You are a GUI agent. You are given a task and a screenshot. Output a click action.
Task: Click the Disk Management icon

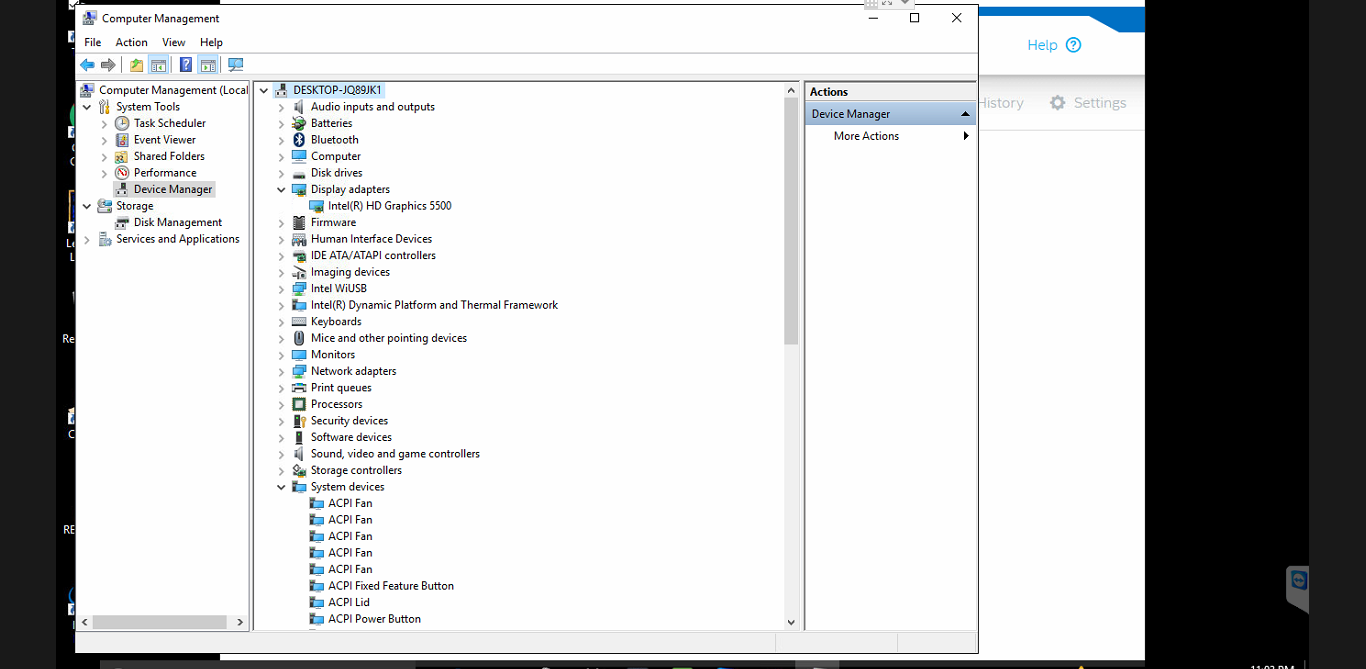[x=122, y=222]
